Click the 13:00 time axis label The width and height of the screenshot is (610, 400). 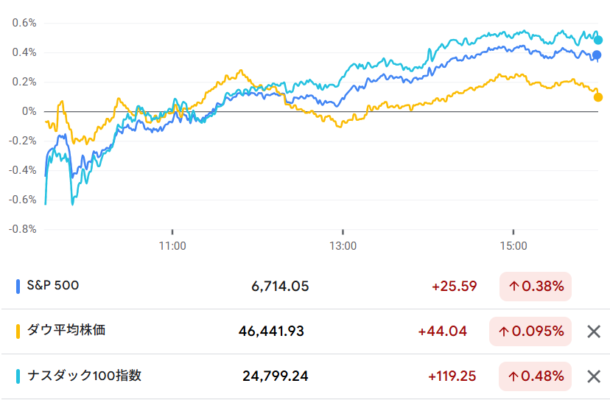point(342,244)
